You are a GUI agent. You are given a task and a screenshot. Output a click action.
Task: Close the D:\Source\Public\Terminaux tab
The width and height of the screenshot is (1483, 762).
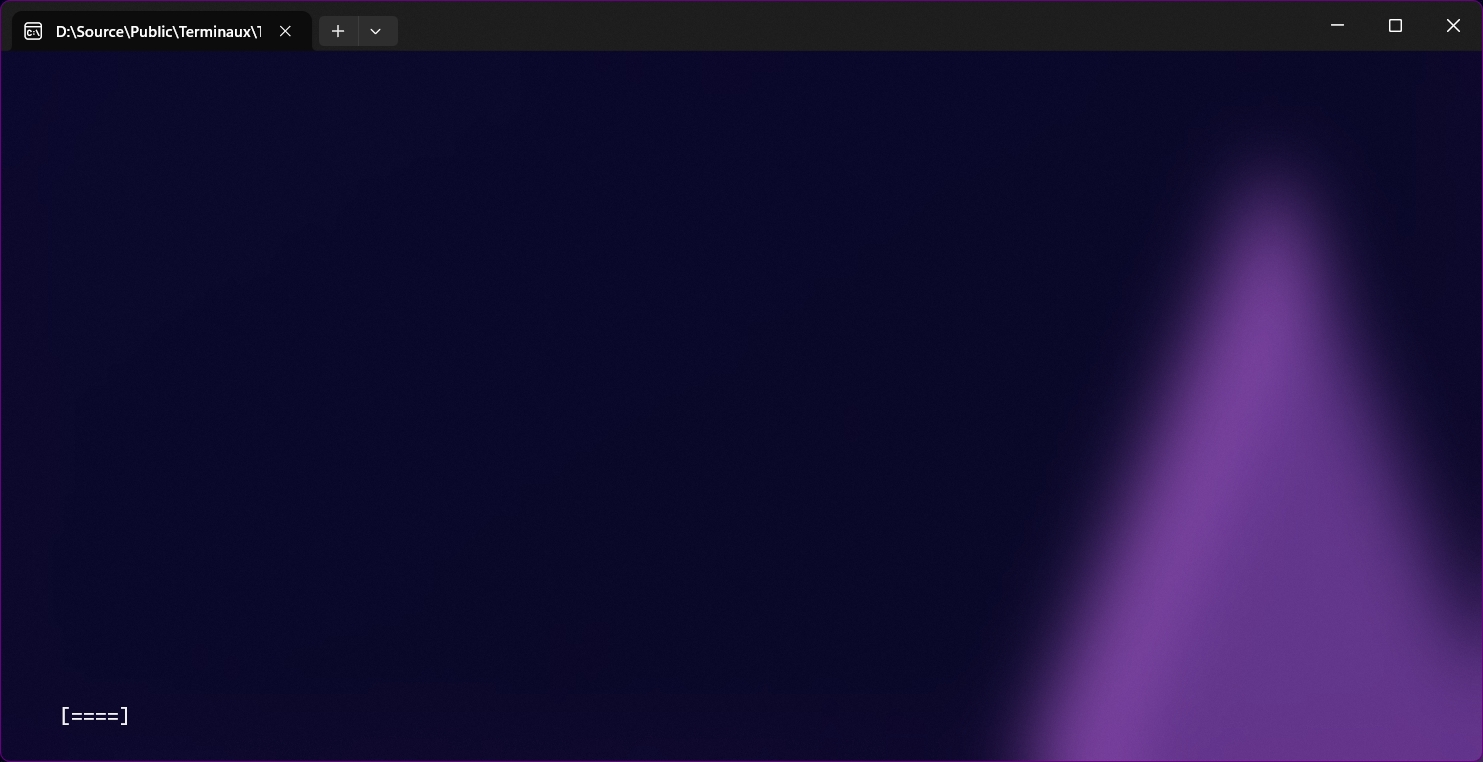[x=285, y=31]
